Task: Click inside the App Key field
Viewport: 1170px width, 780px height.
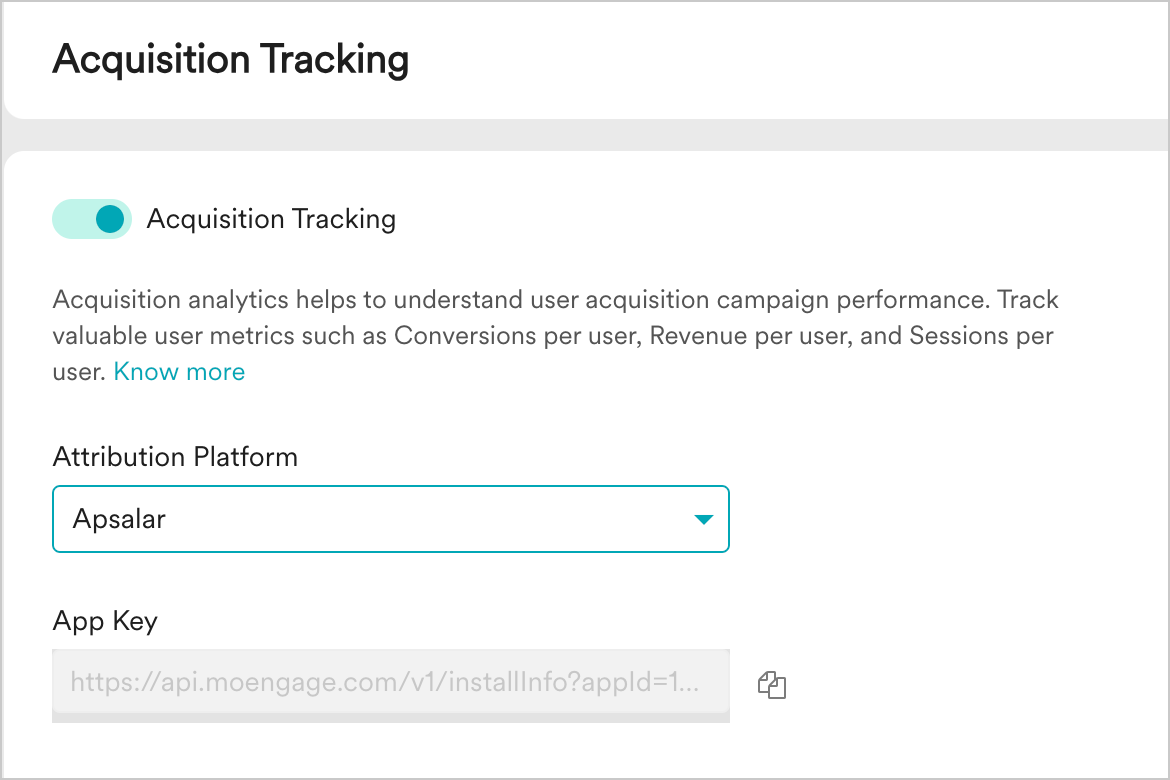Action: tap(390, 685)
